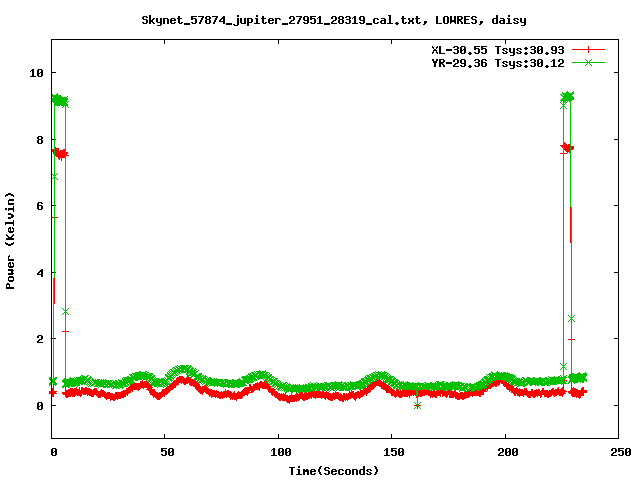Click the green calibration peak cluster at left
Screen dimensions: 640x480
point(59,100)
